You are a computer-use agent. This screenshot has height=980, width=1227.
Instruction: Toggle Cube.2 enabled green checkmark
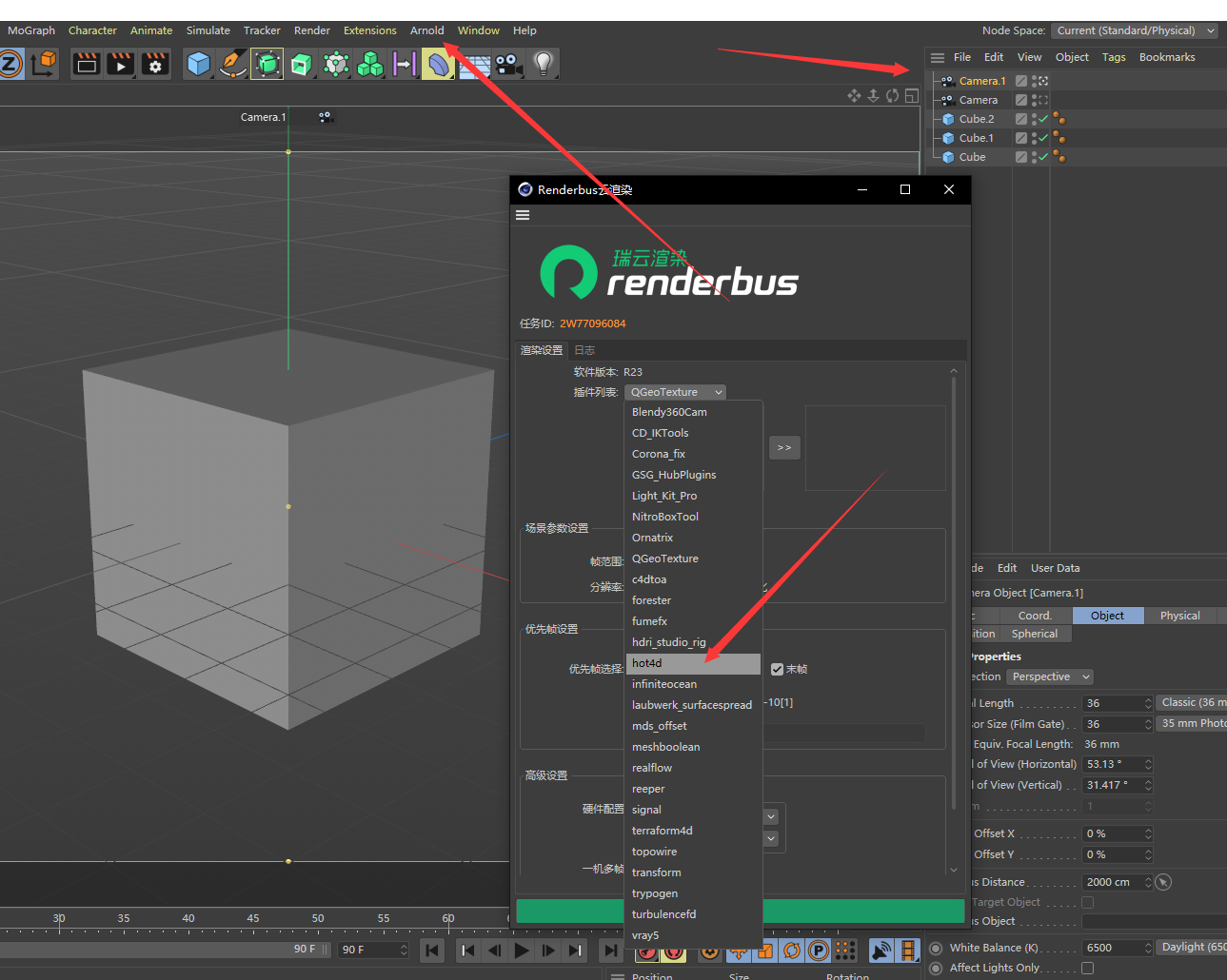pyautogui.click(x=1043, y=119)
